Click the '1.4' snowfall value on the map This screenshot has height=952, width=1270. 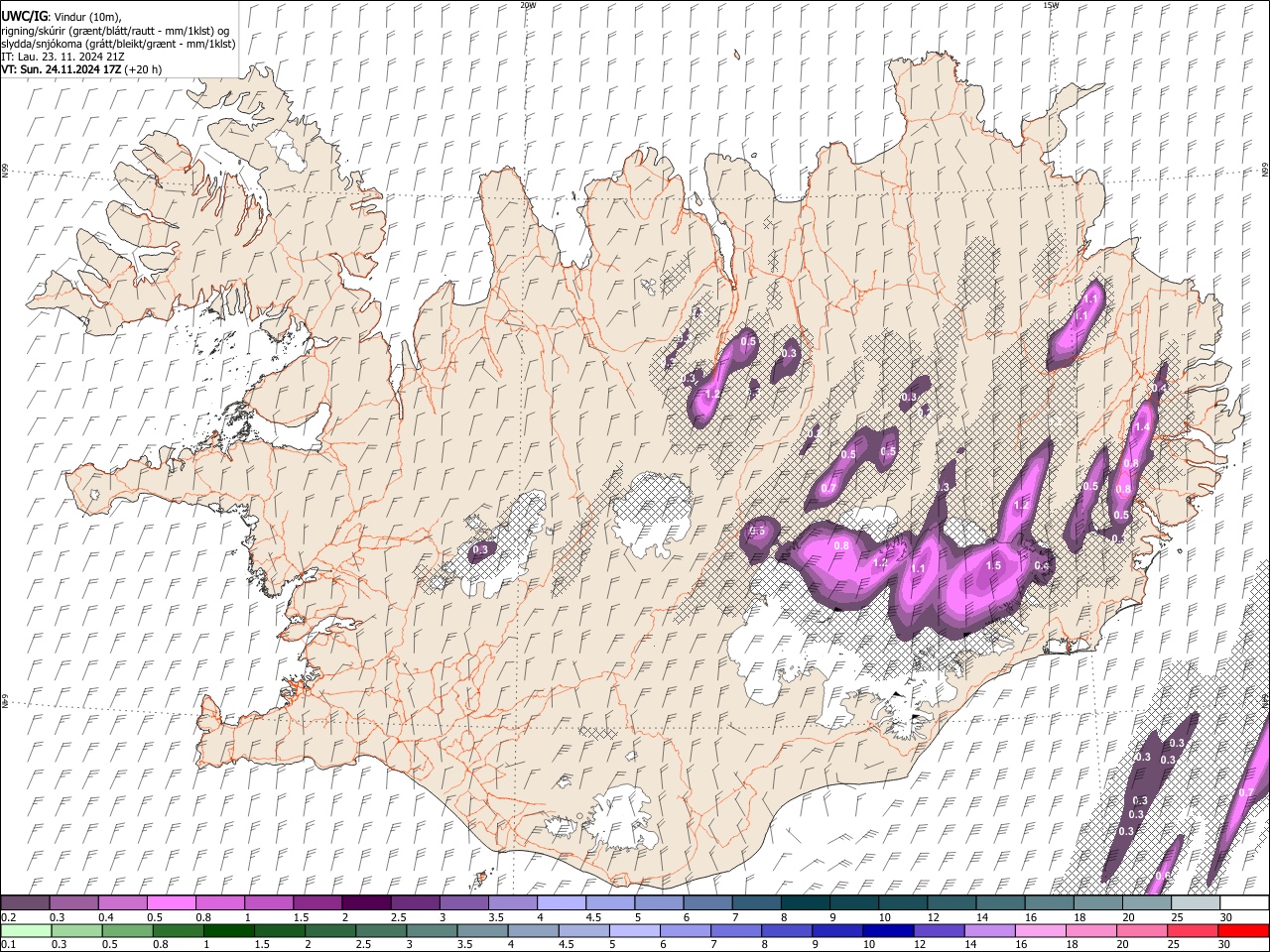pyautogui.click(x=1141, y=426)
